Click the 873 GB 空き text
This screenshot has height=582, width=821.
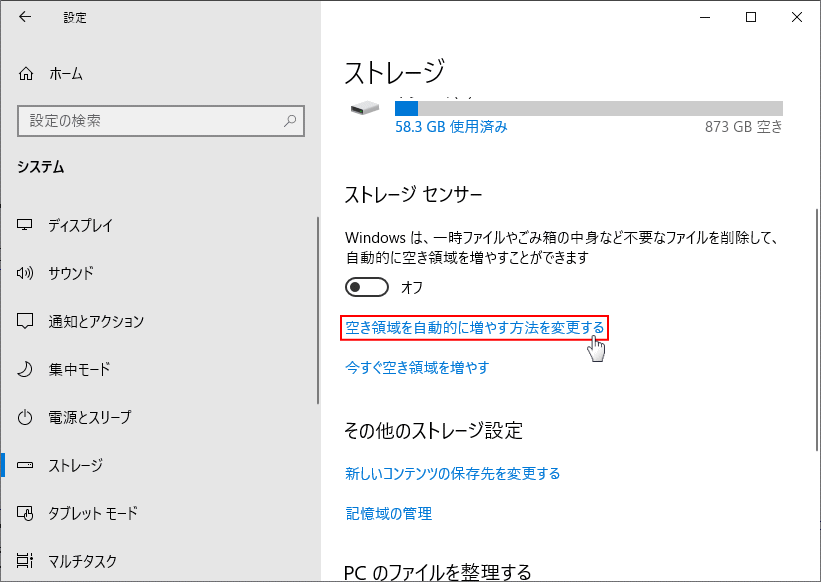point(744,127)
